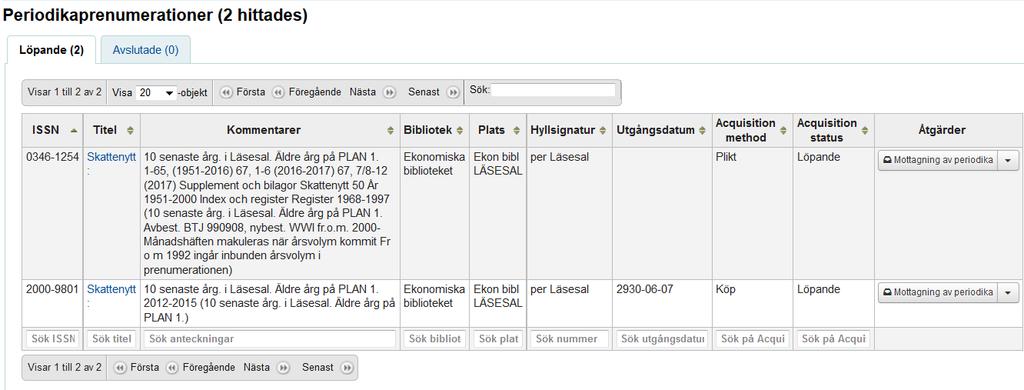Click the Sök utgångsdatum filter field
The height and width of the screenshot is (390, 1024).
(662, 339)
